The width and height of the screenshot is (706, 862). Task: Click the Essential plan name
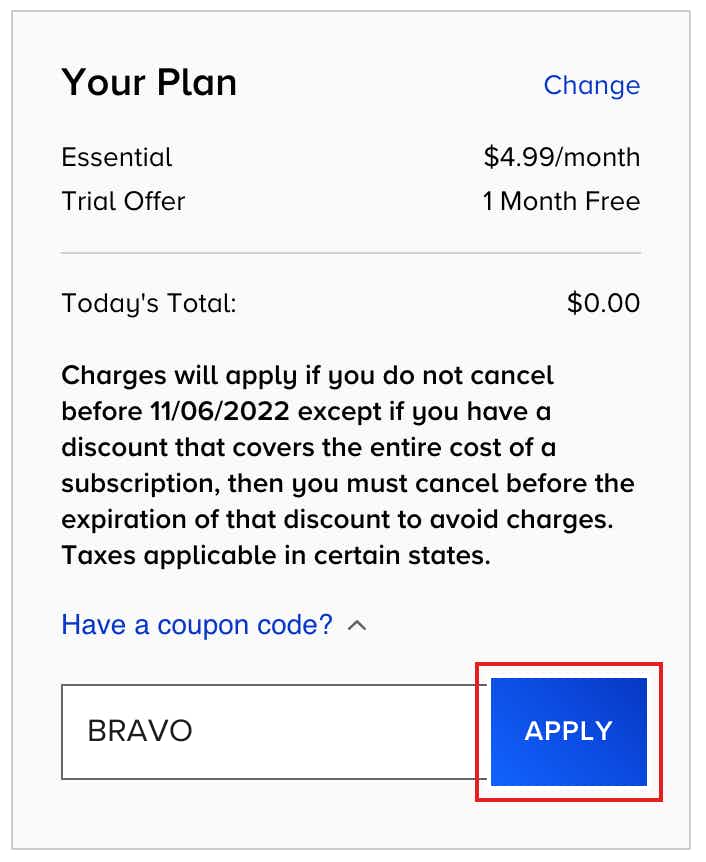click(117, 157)
